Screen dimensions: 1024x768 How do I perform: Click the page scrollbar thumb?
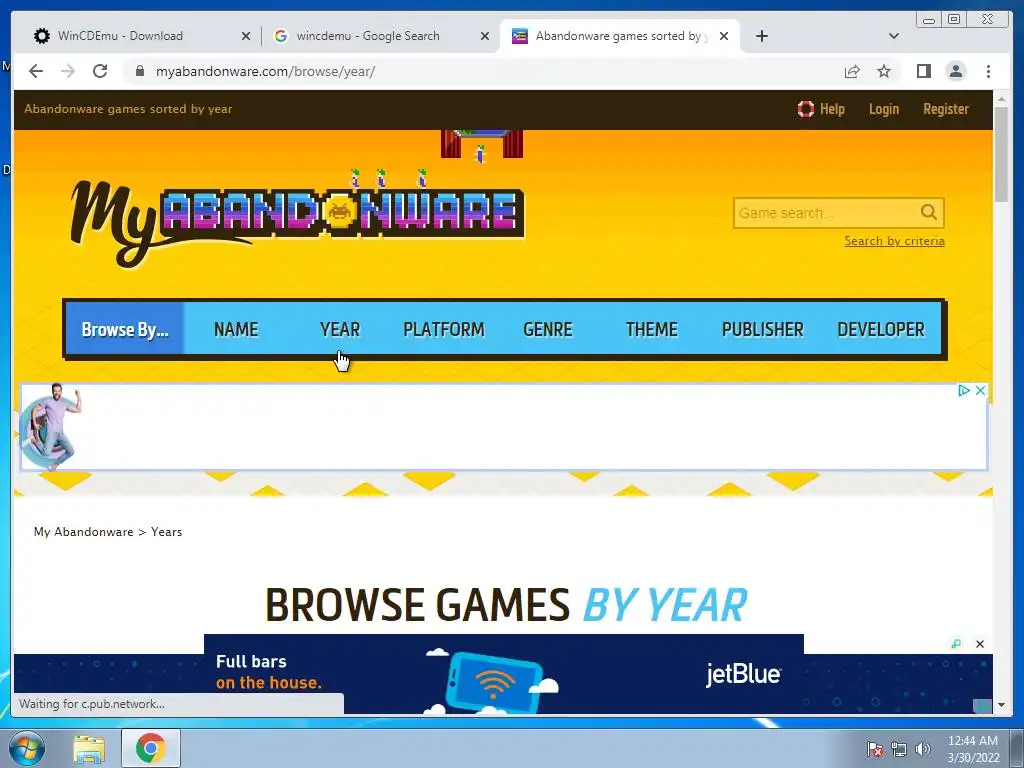[x=1000, y=153]
